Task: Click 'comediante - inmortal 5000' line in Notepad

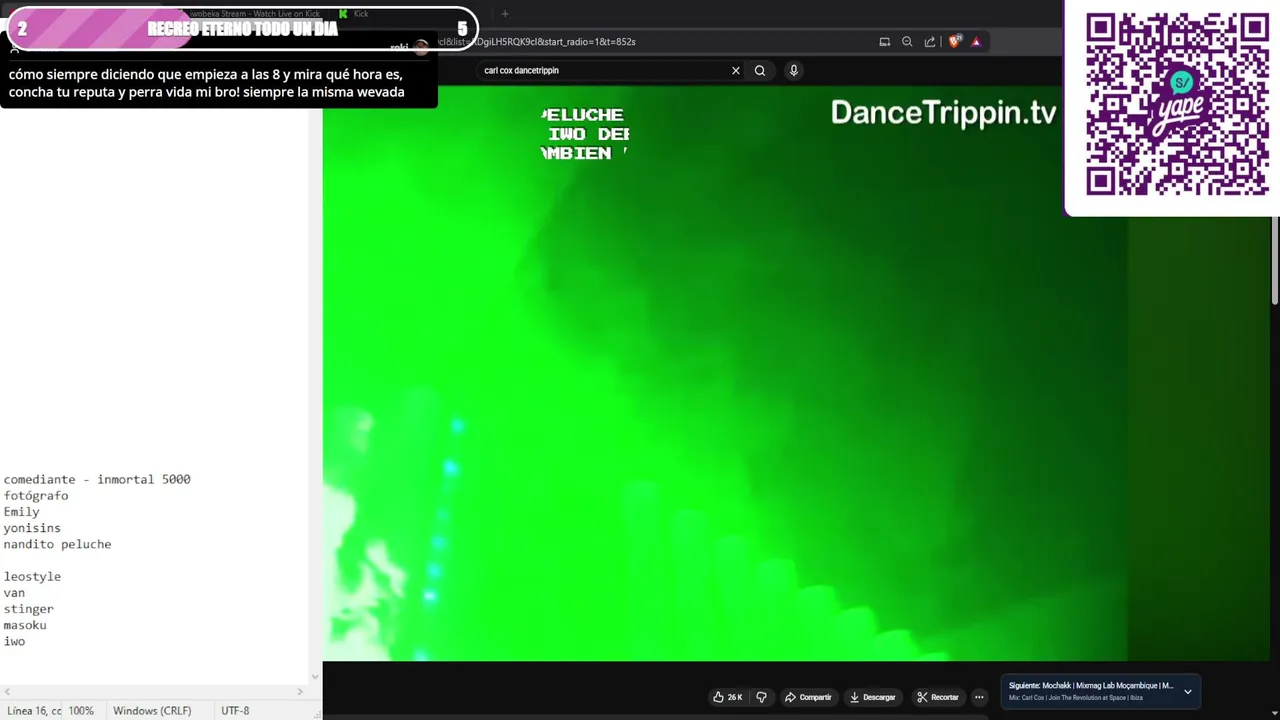Action: coord(97,480)
